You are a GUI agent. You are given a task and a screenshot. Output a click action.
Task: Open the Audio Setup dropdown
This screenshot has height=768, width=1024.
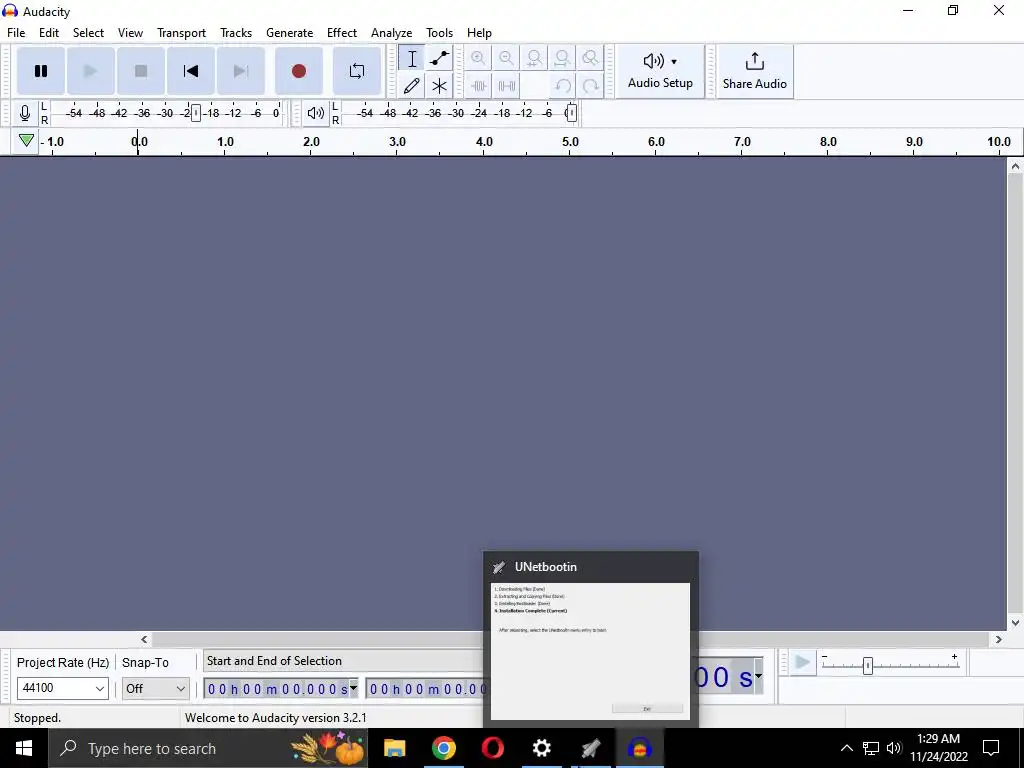coord(660,71)
